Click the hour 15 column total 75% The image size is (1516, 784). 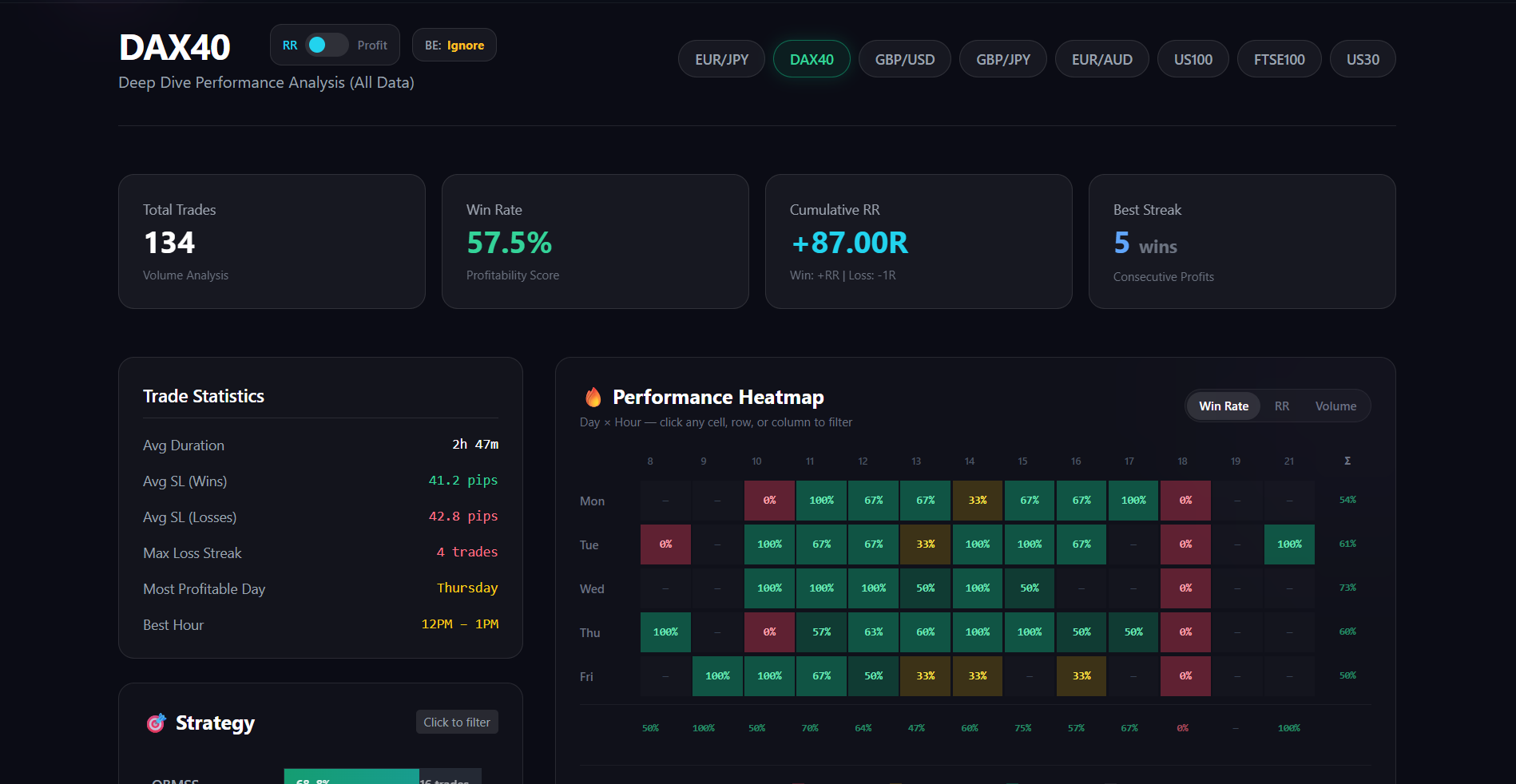(1022, 728)
